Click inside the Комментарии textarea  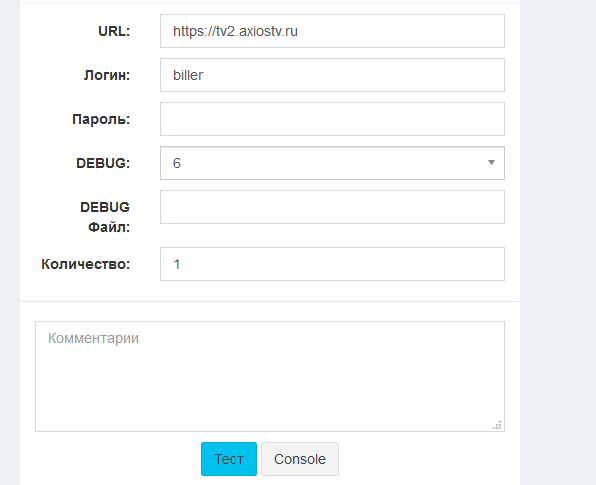click(270, 376)
